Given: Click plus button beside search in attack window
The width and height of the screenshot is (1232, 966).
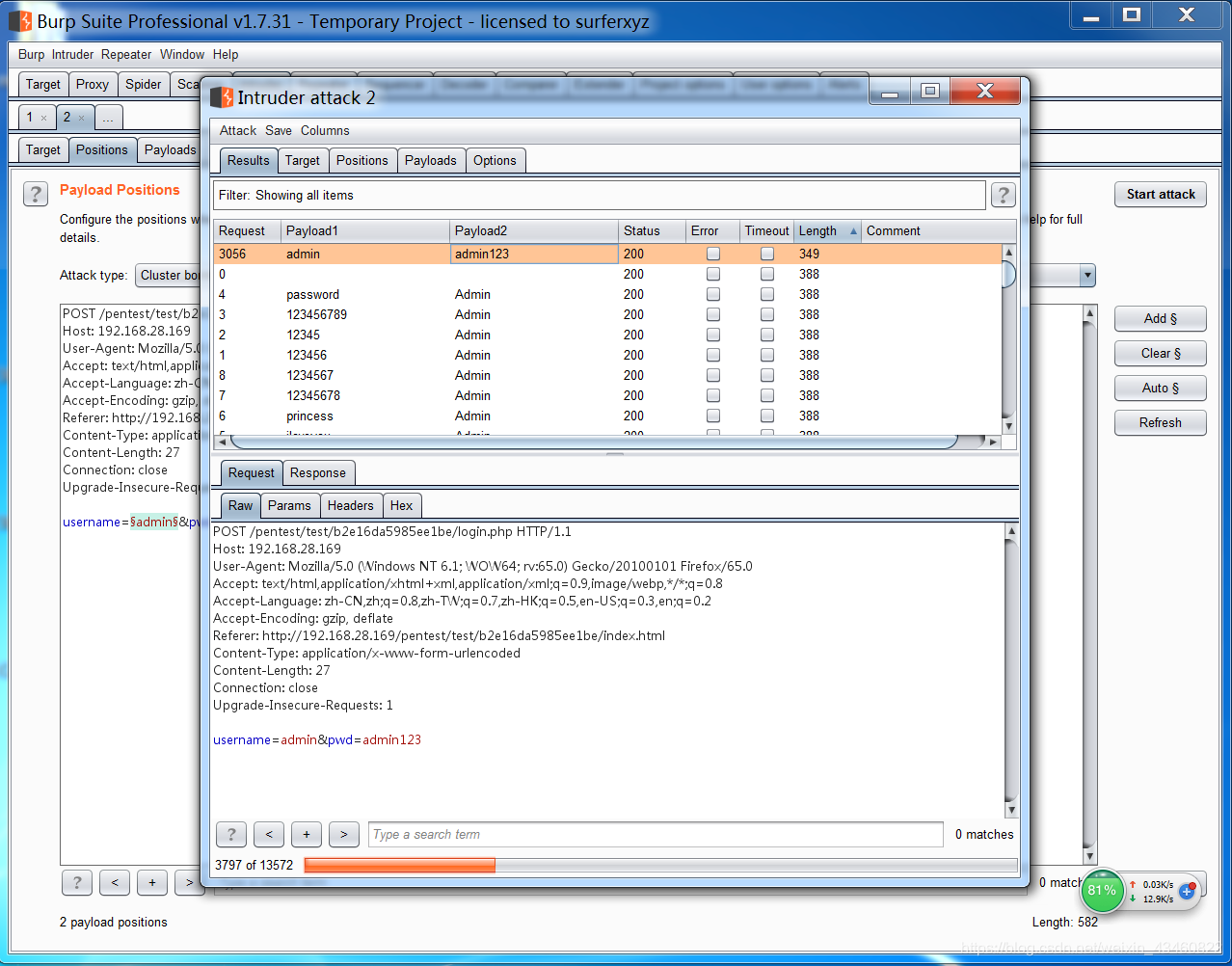Looking at the screenshot, I should [307, 834].
